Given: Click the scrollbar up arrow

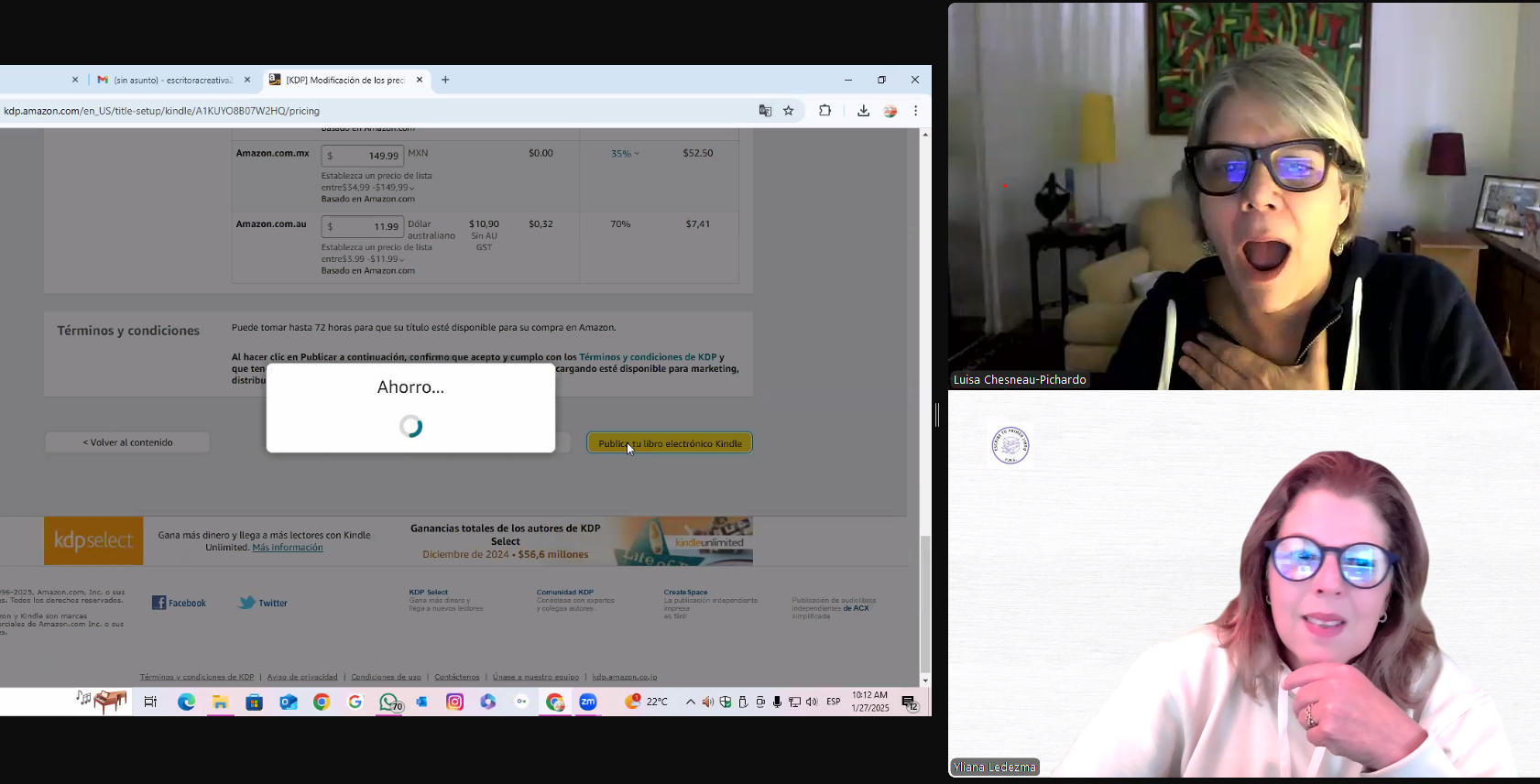Looking at the screenshot, I should pyautogui.click(x=925, y=135).
